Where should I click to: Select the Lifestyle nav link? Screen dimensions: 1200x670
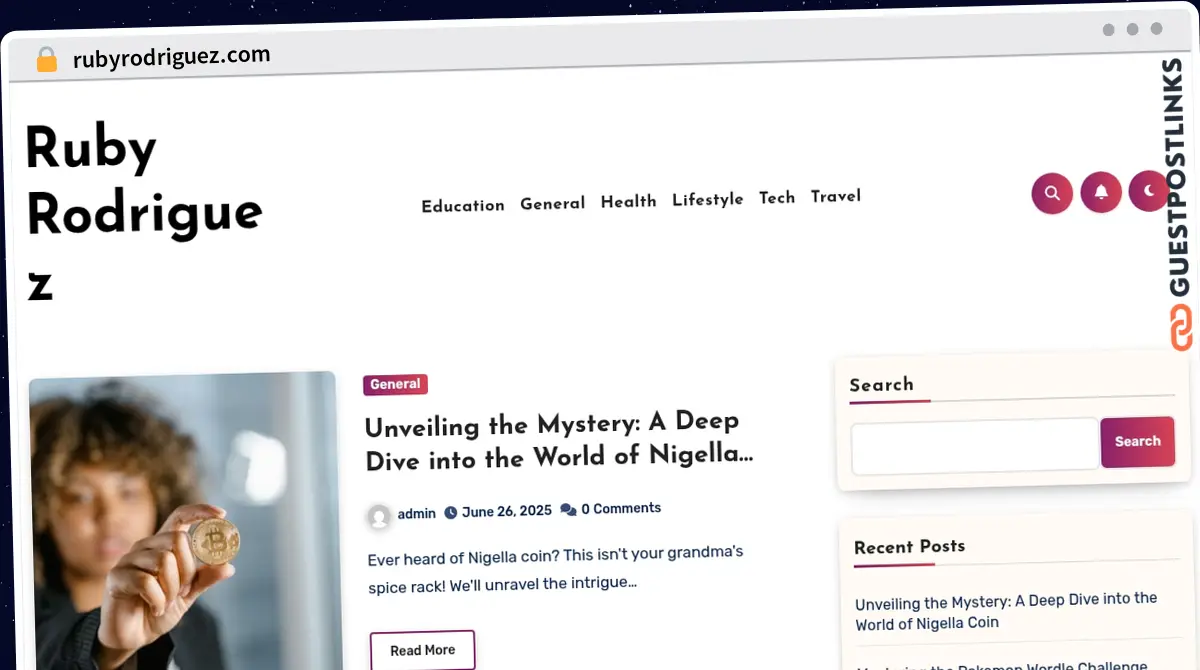tap(708, 199)
